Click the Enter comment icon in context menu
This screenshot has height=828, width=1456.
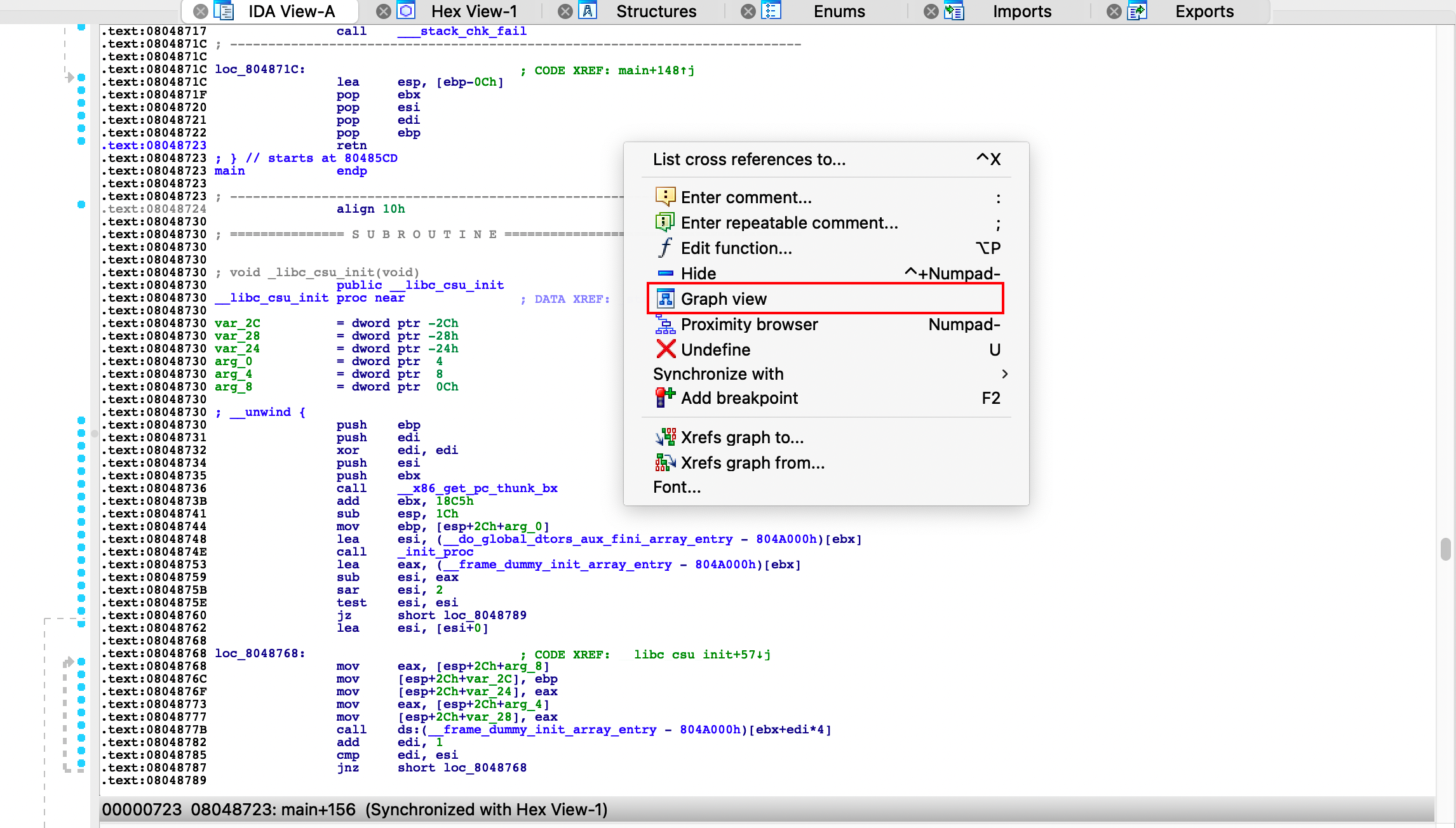(665, 197)
